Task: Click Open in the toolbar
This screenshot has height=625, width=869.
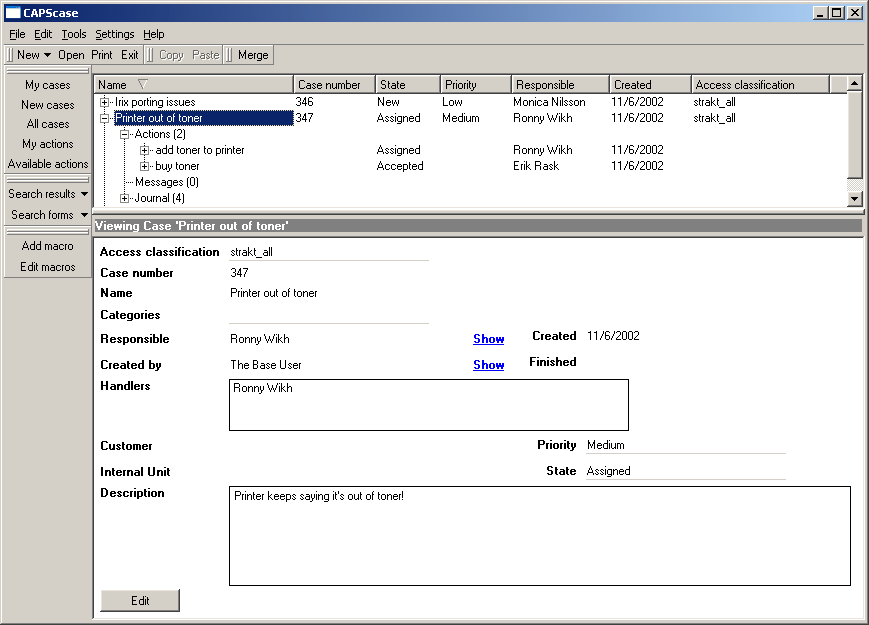Action: coord(71,55)
